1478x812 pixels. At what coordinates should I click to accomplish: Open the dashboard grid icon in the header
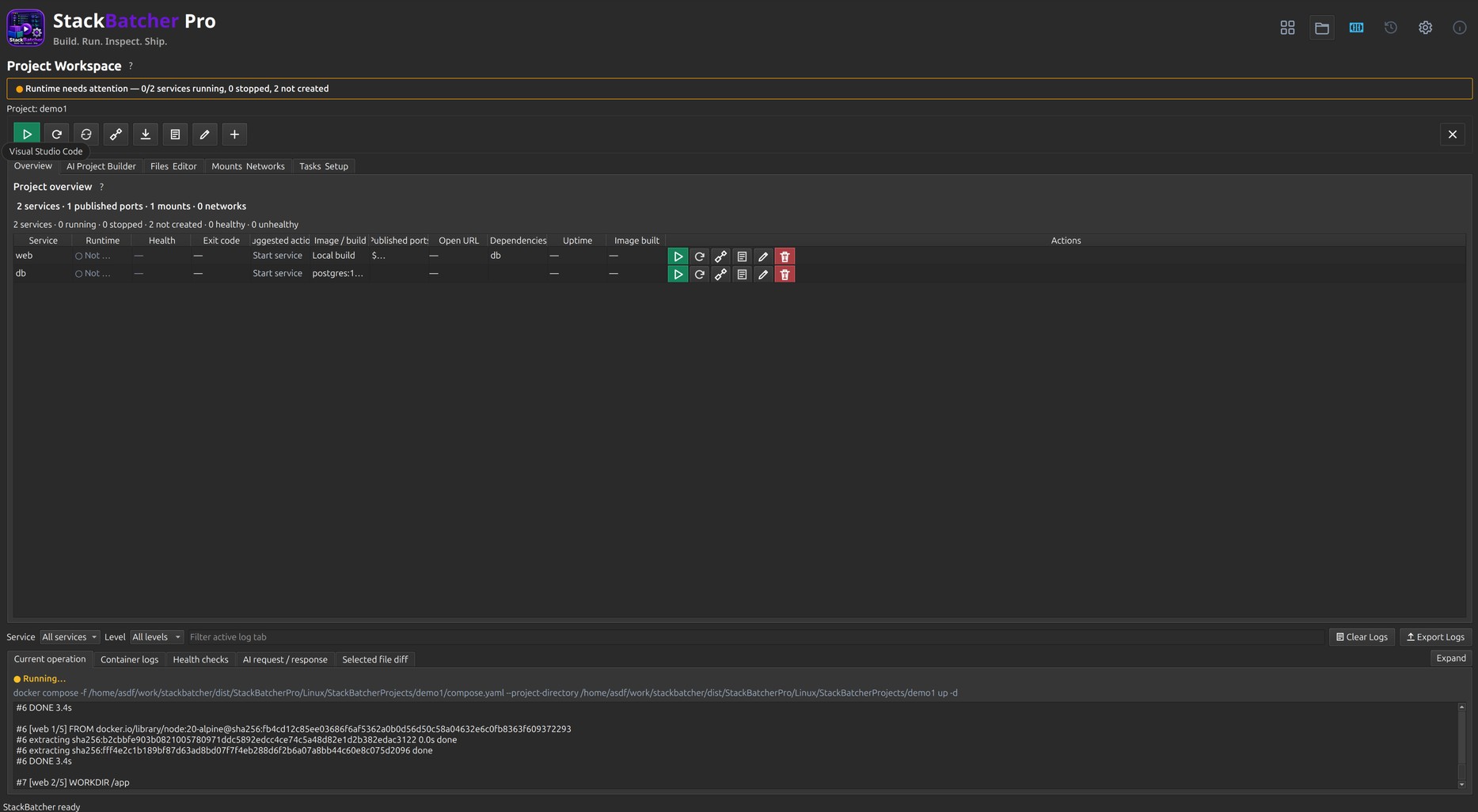(x=1287, y=28)
